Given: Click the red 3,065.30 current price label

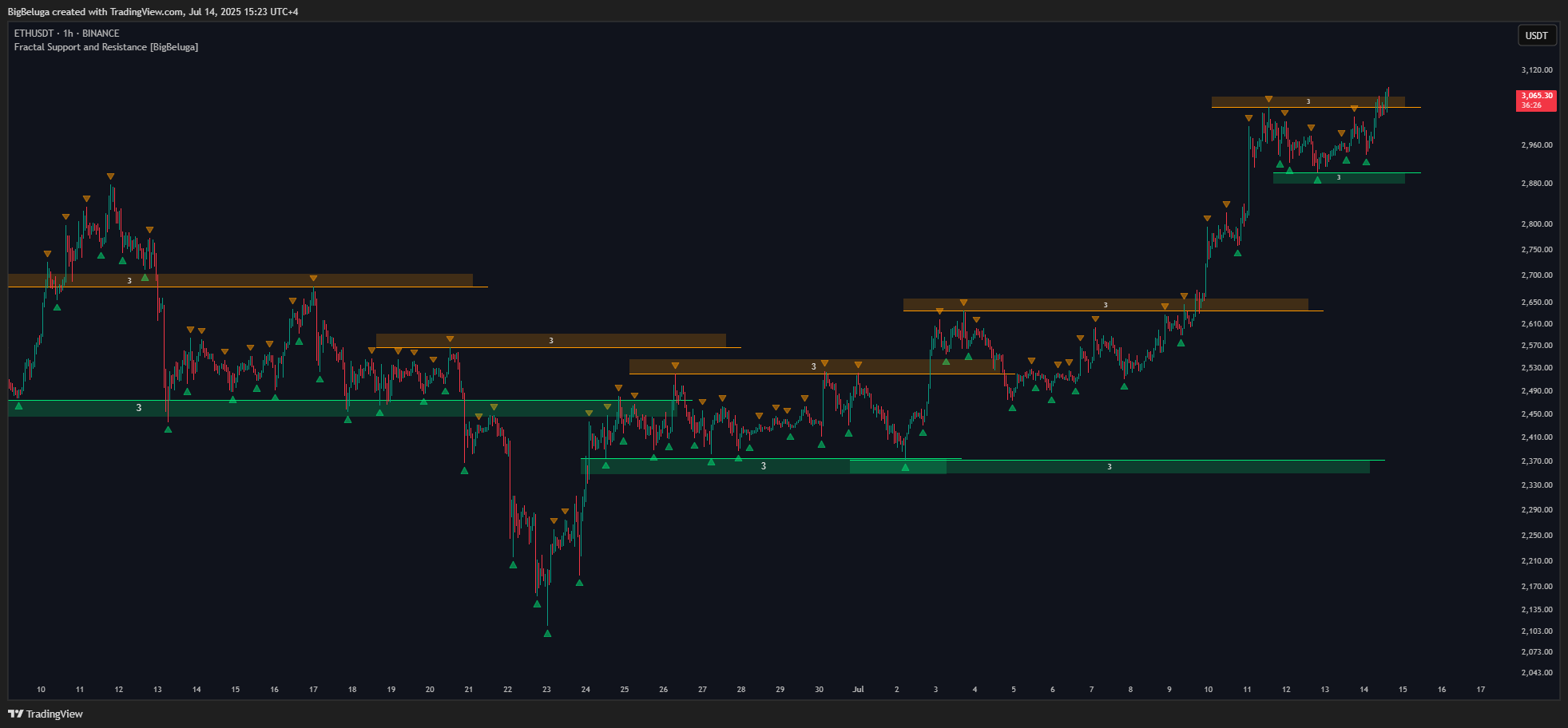Looking at the screenshot, I should click(1536, 100).
